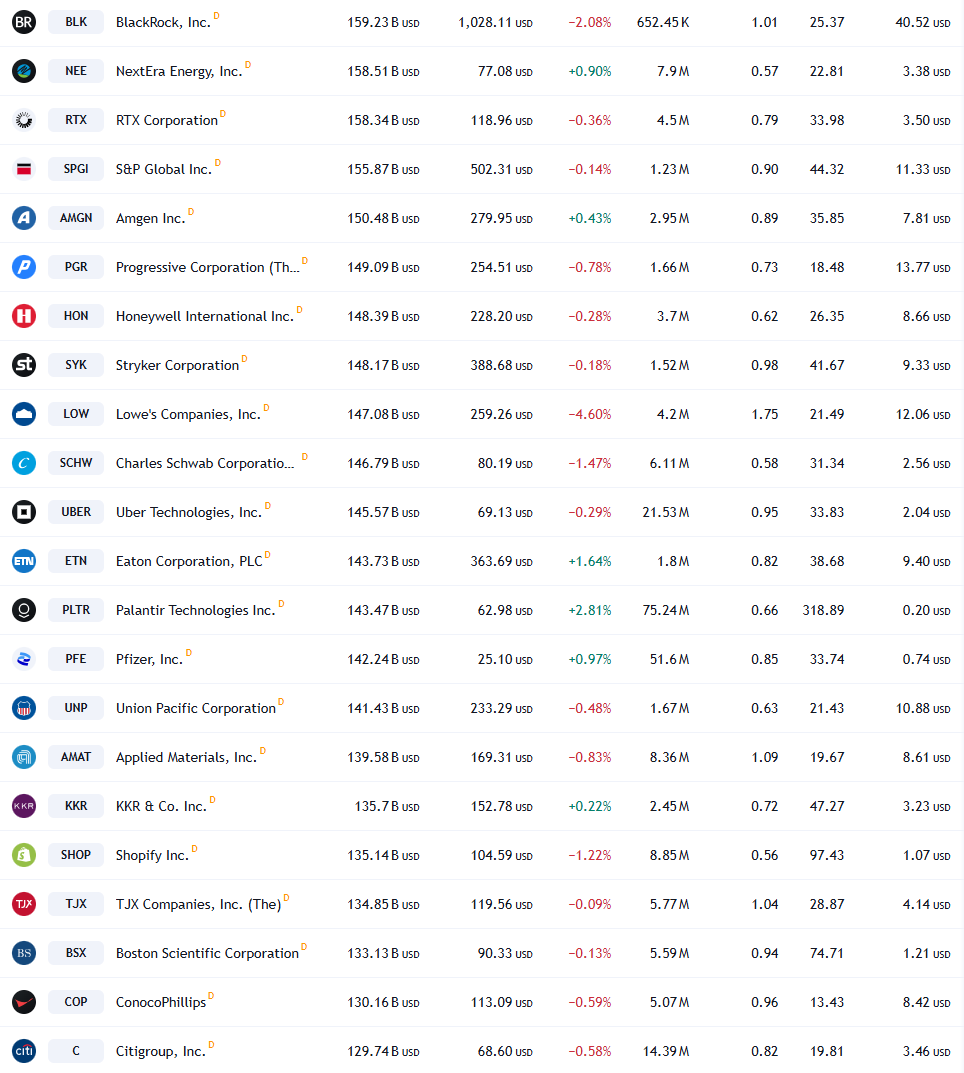The image size is (964, 1073).
Task: Click ConocoPhillips price 113.09 USD
Action: click(501, 1003)
